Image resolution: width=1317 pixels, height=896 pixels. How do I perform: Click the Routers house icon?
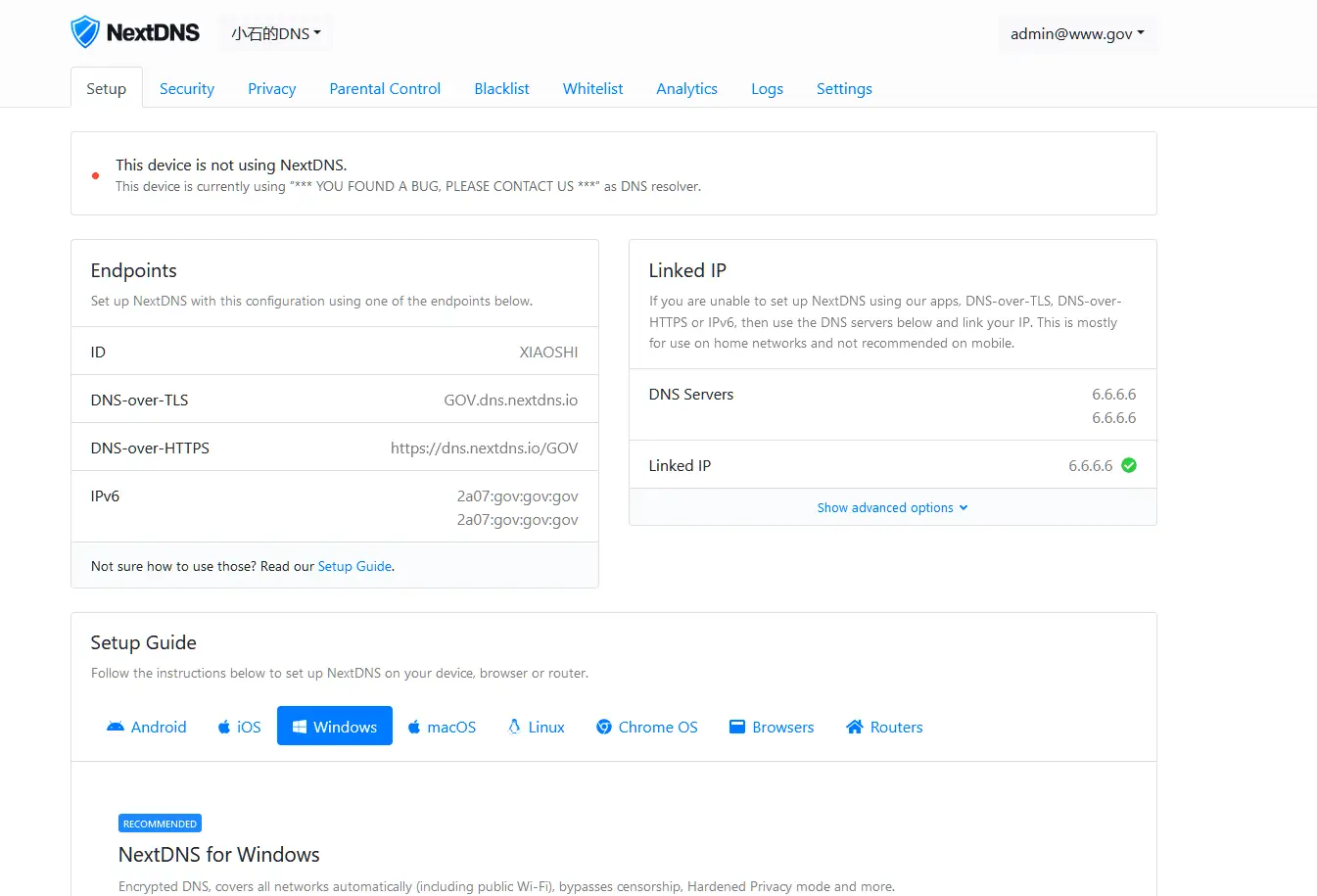pyautogui.click(x=855, y=727)
